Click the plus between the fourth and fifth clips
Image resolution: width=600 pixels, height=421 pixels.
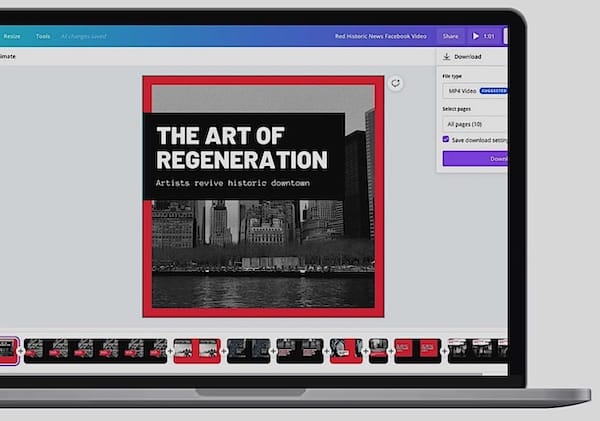[273, 351]
